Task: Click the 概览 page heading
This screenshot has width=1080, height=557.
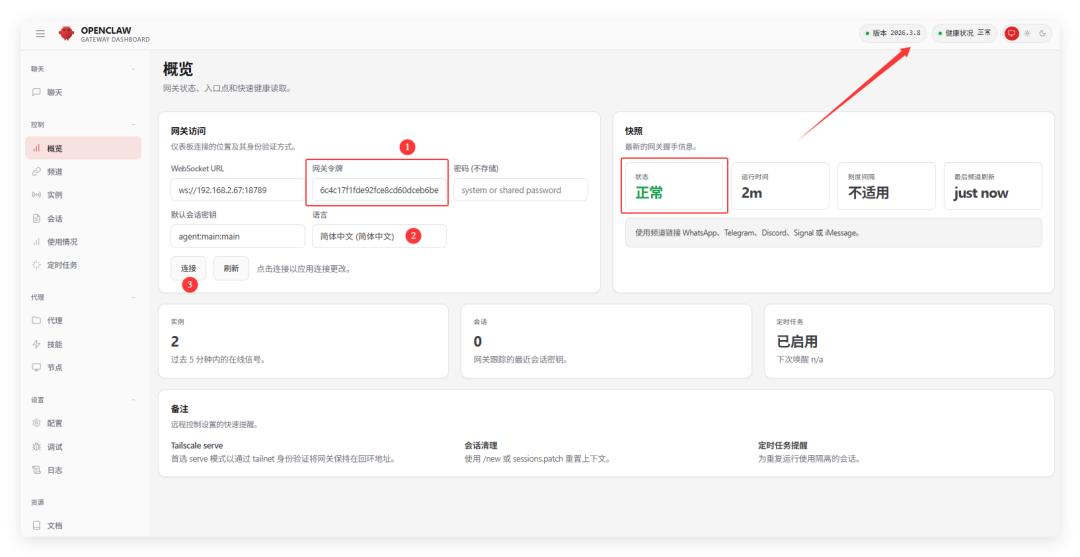Action: [x=178, y=70]
